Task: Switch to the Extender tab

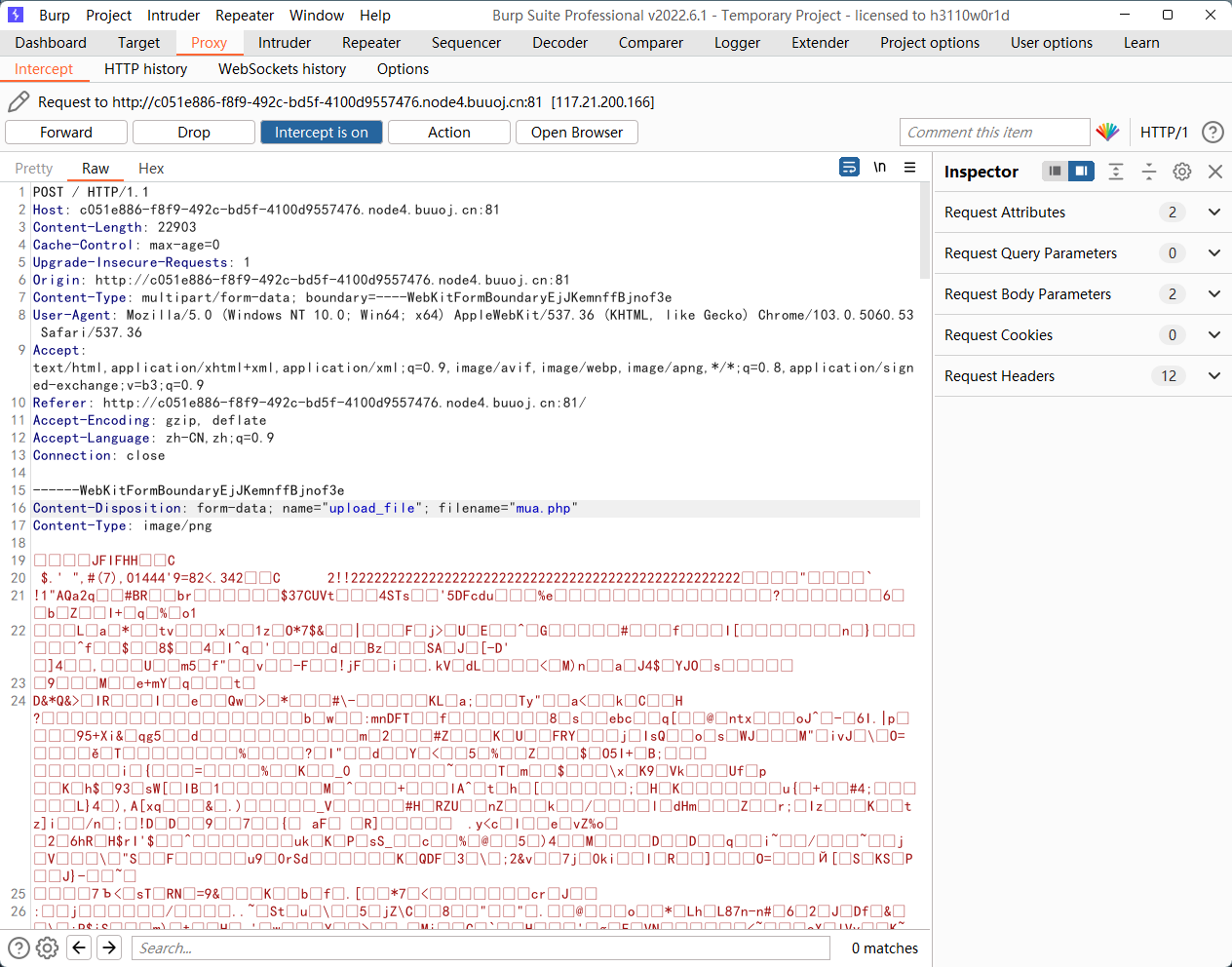Action: tap(821, 42)
